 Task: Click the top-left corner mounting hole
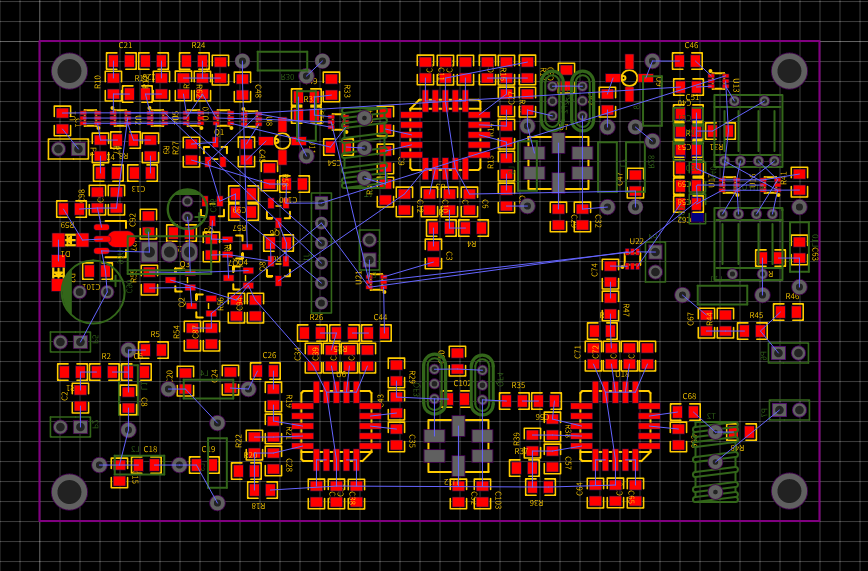point(70,71)
